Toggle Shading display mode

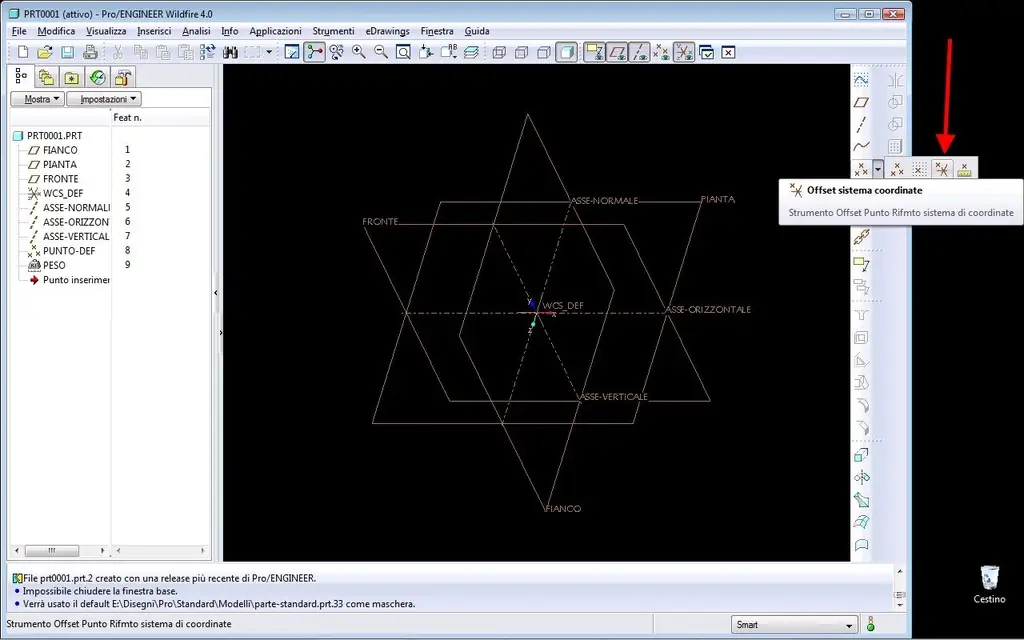click(x=567, y=52)
